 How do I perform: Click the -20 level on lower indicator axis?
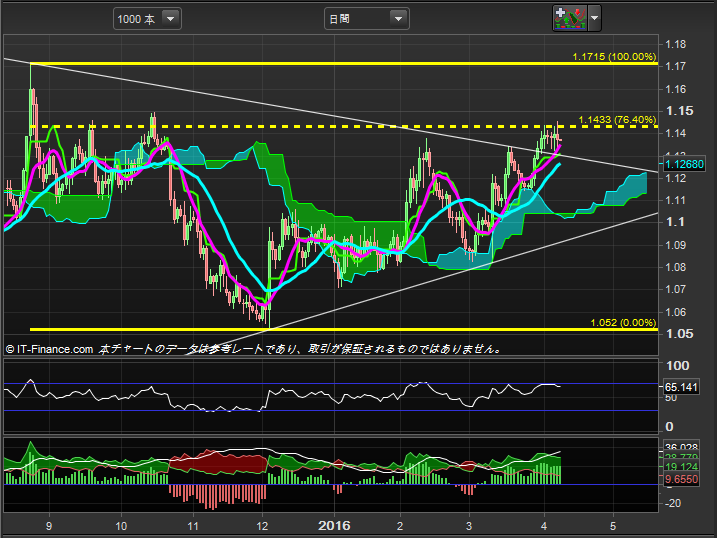(x=673, y=503)
